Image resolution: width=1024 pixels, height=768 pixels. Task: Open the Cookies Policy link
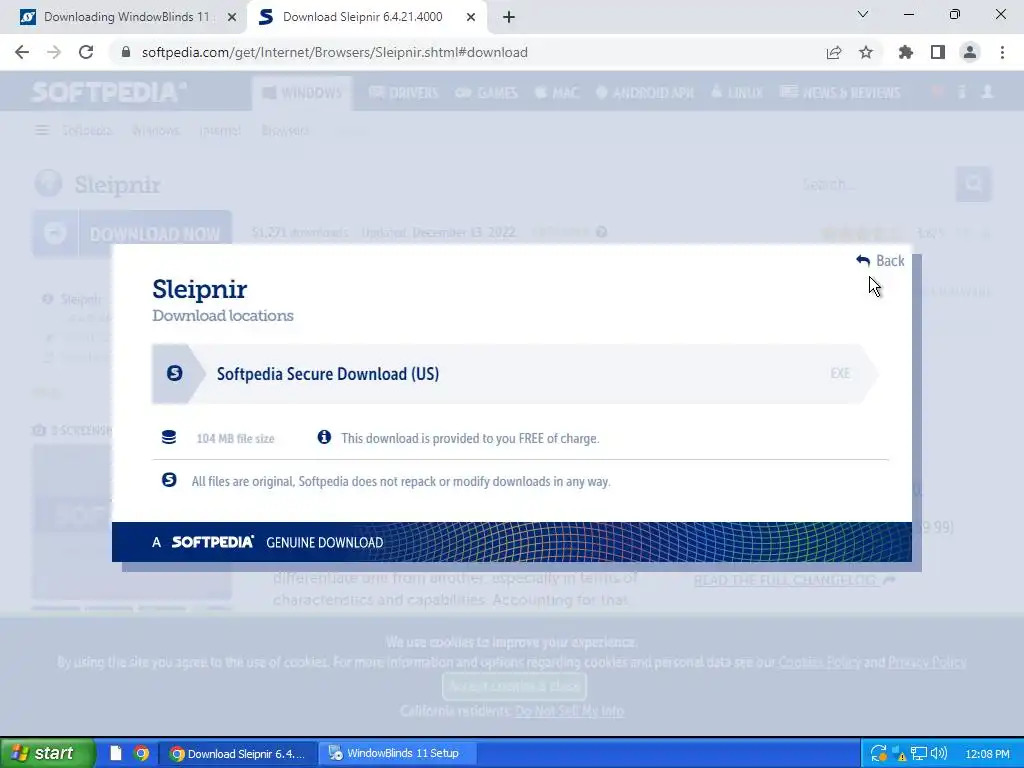tap(820, 662)
